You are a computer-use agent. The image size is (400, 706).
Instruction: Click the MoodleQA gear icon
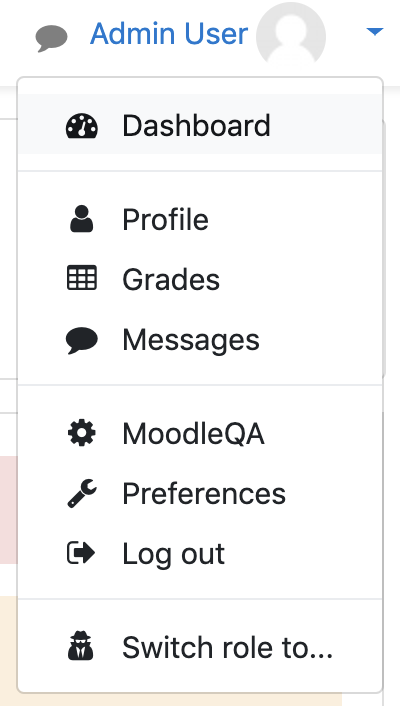point(82,433)
